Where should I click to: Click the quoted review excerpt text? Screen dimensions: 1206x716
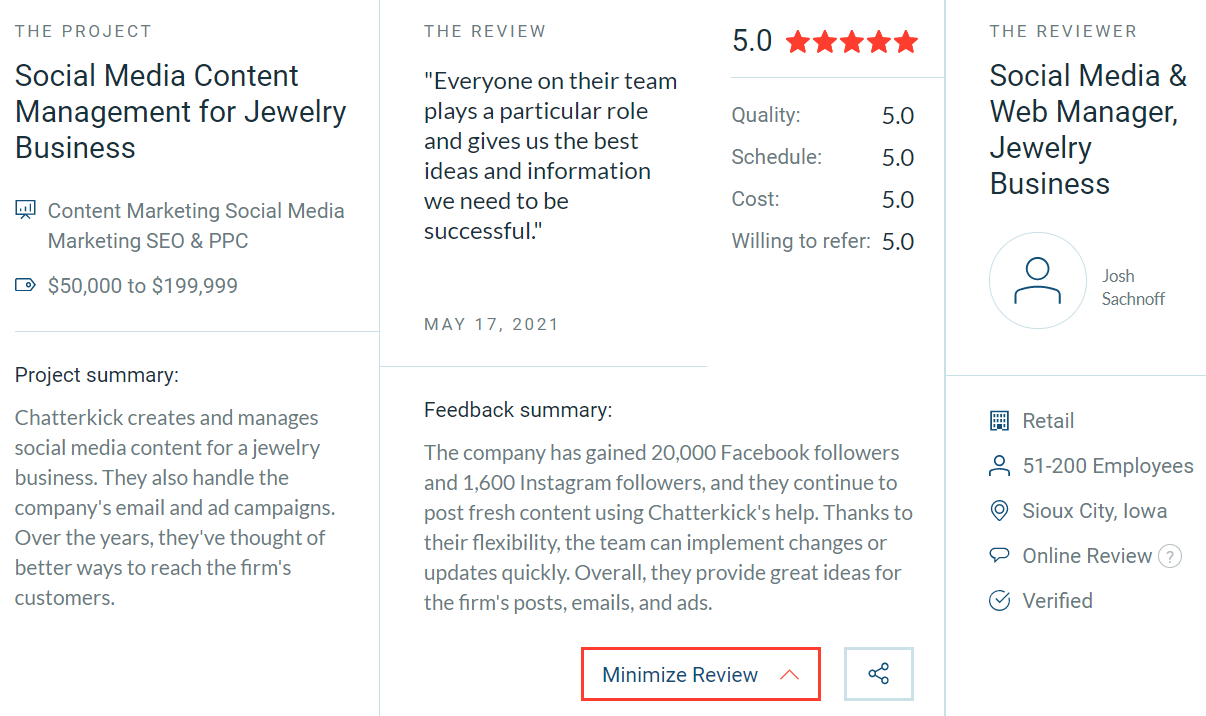[550, 156]
